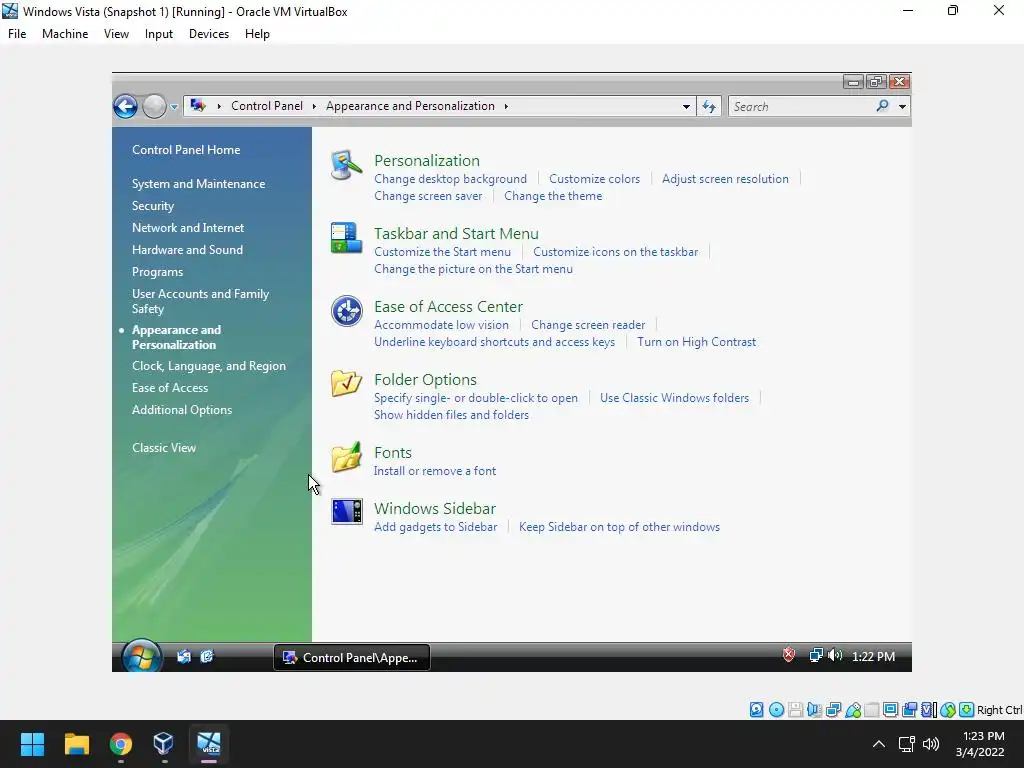Open Customize colors link
The height and width of the screenshot is (768, 1024).
594,179
